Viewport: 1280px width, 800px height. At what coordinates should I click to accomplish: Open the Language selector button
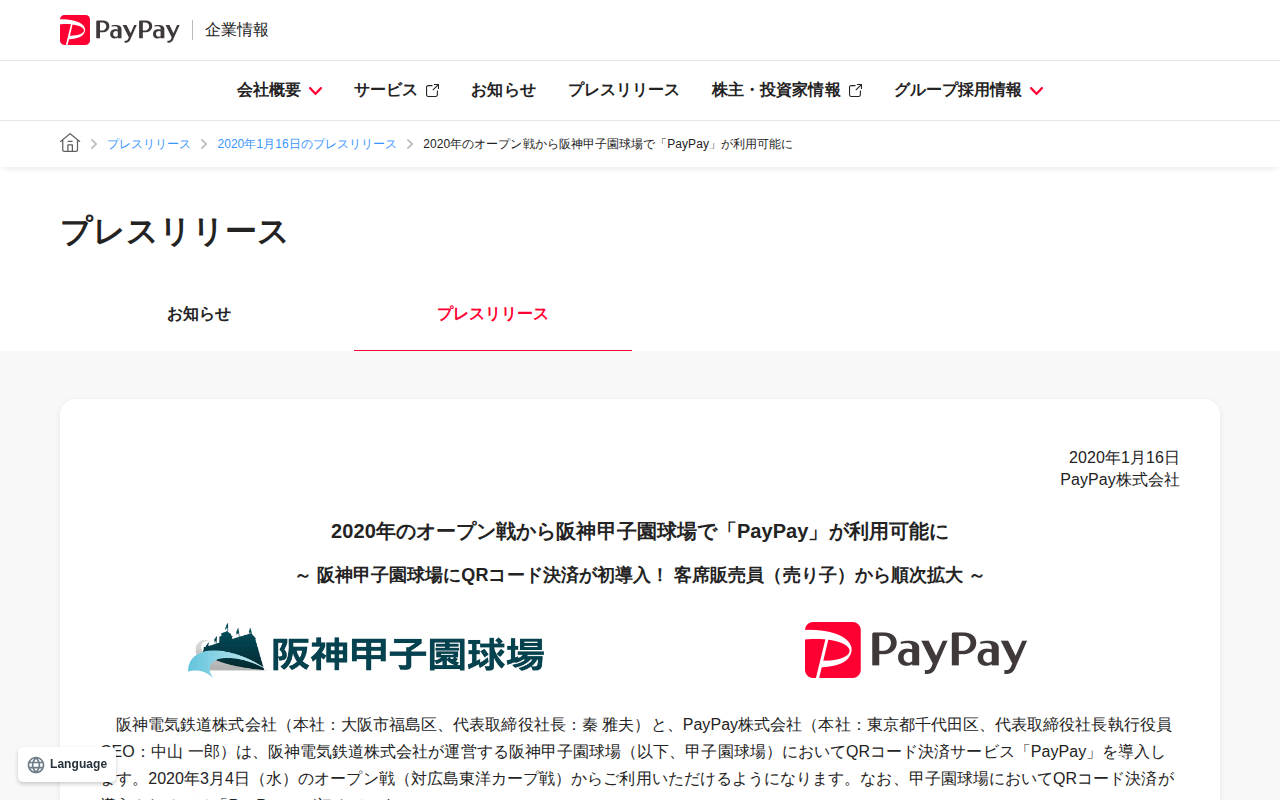67,764
